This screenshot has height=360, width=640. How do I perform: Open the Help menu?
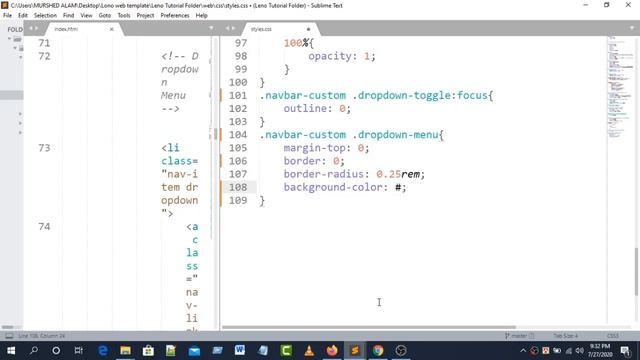click(202, 16)
